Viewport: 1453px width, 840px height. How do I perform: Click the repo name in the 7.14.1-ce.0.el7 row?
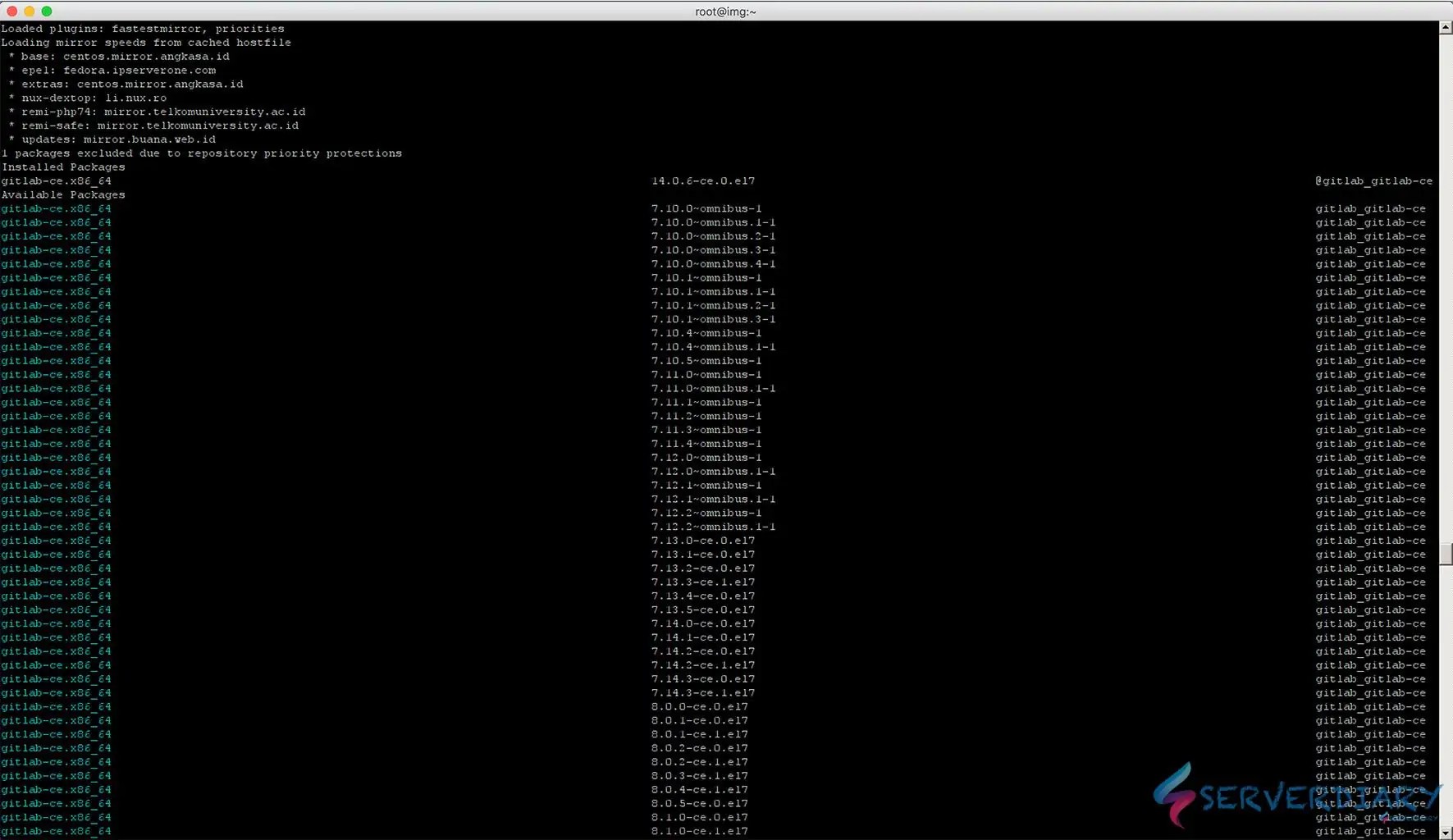[x=1370, y=638]
